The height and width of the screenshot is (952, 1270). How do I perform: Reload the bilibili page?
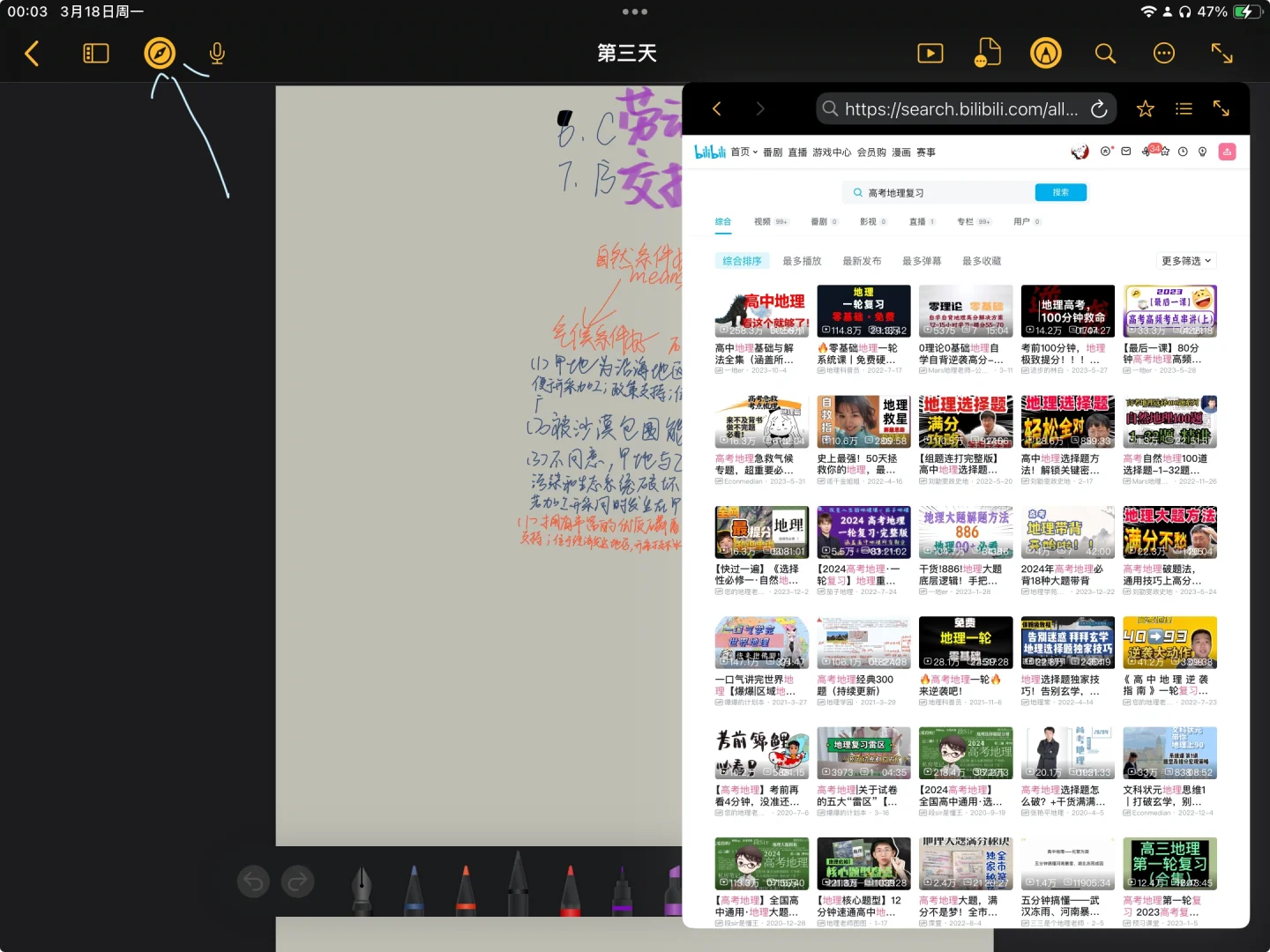tap(1099, 108)
